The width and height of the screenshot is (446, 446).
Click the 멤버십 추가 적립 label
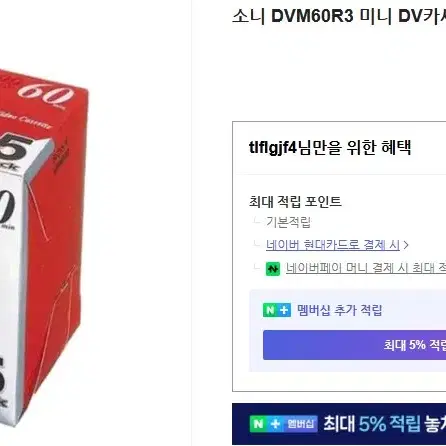[x=339, y=310]
